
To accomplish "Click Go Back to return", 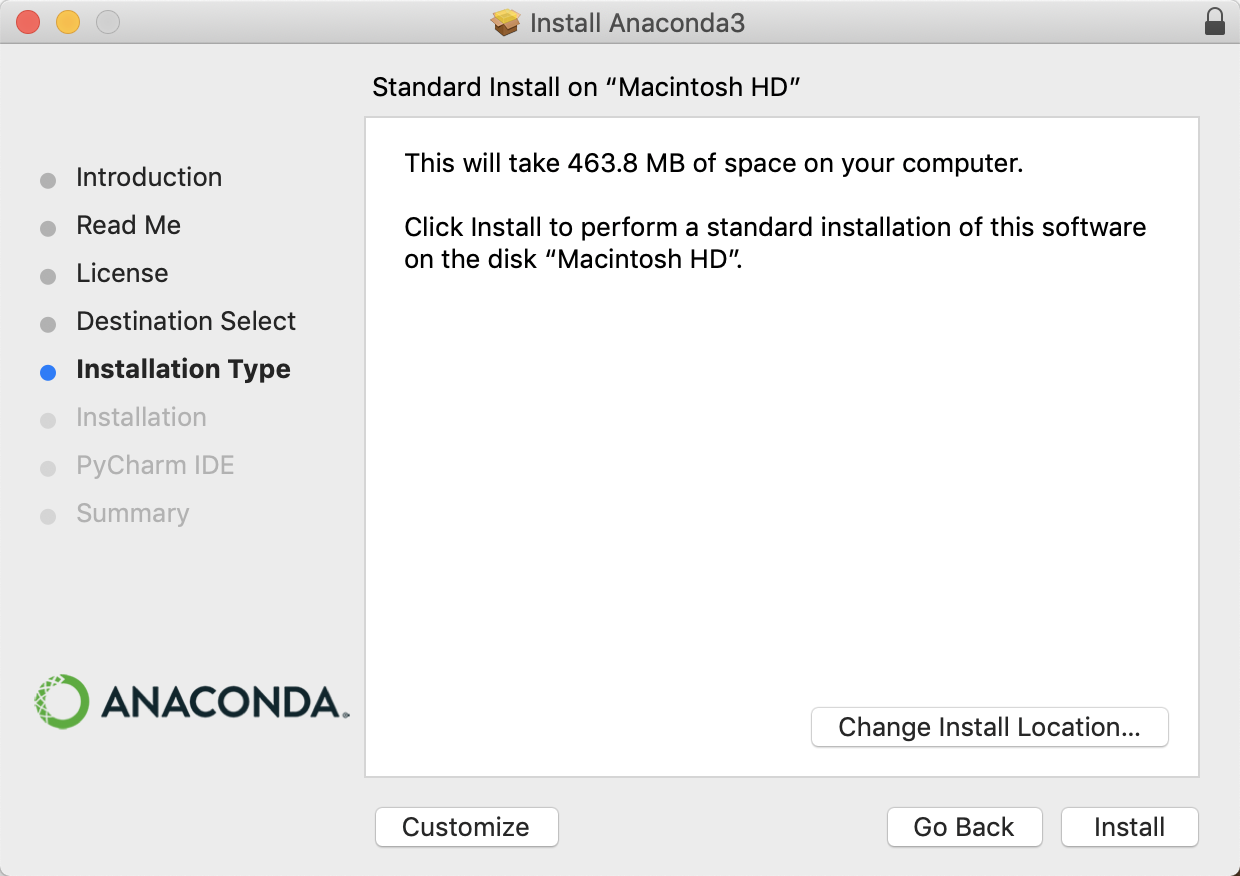I will tap(964, 827).
